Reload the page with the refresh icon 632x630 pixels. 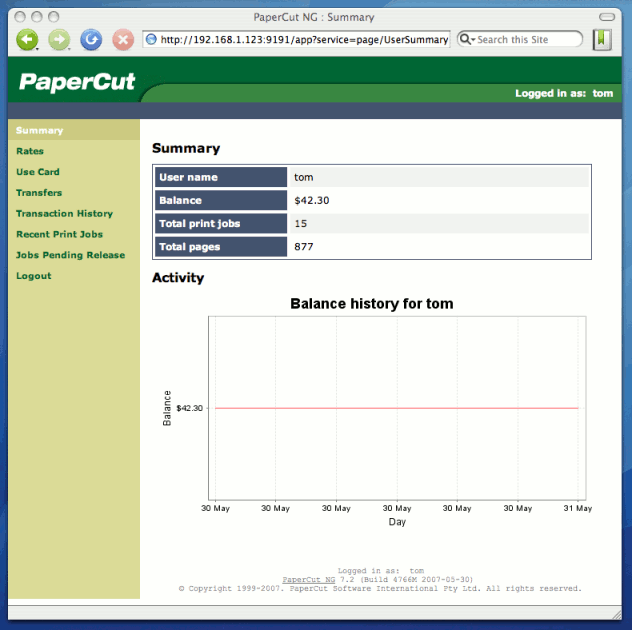click(91, 40)
